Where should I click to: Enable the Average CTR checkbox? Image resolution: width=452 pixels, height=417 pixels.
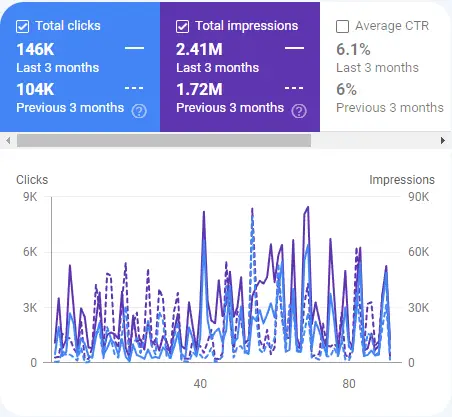[342, 26]
